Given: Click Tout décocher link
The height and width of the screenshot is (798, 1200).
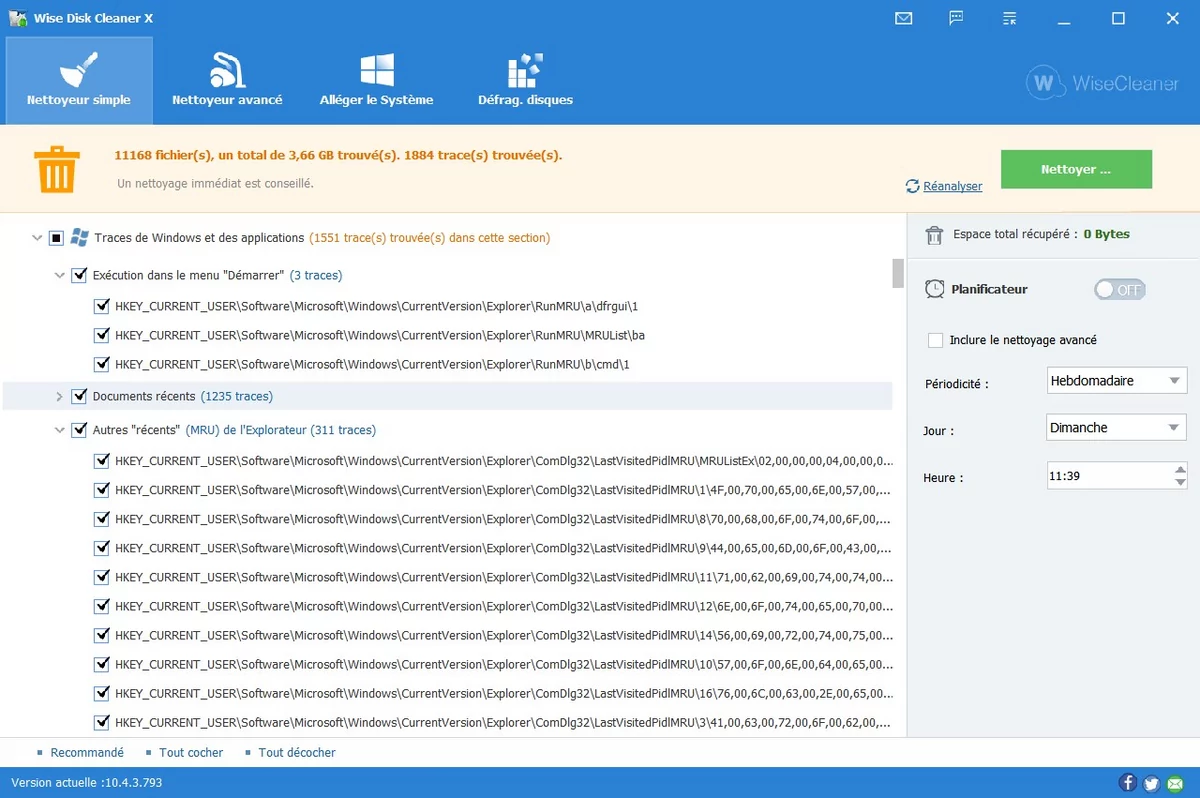Looking at the screenshot, I should (x=297, y=752).
